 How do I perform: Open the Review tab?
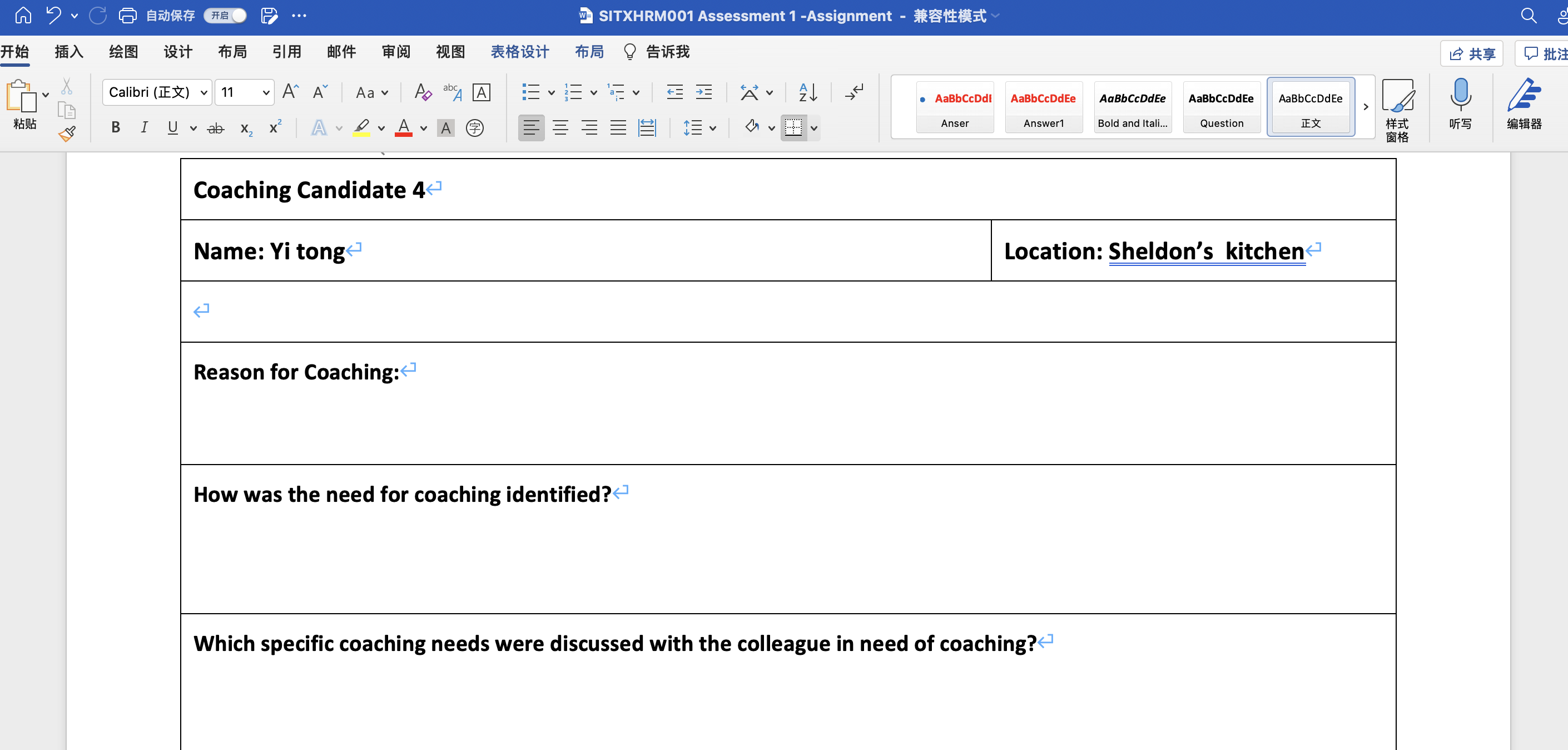(396, 52)
